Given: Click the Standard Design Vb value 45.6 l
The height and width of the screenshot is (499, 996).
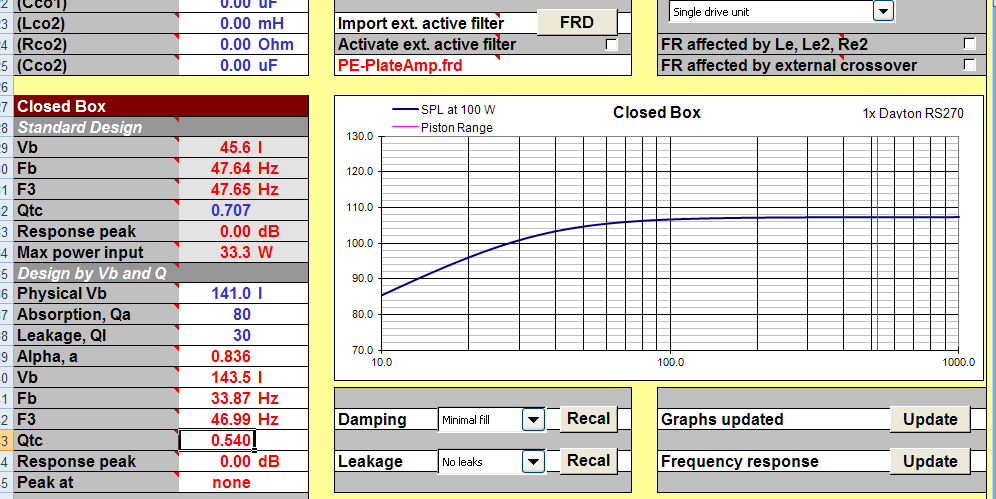Looking at the screenshot, I should [243, 148].
